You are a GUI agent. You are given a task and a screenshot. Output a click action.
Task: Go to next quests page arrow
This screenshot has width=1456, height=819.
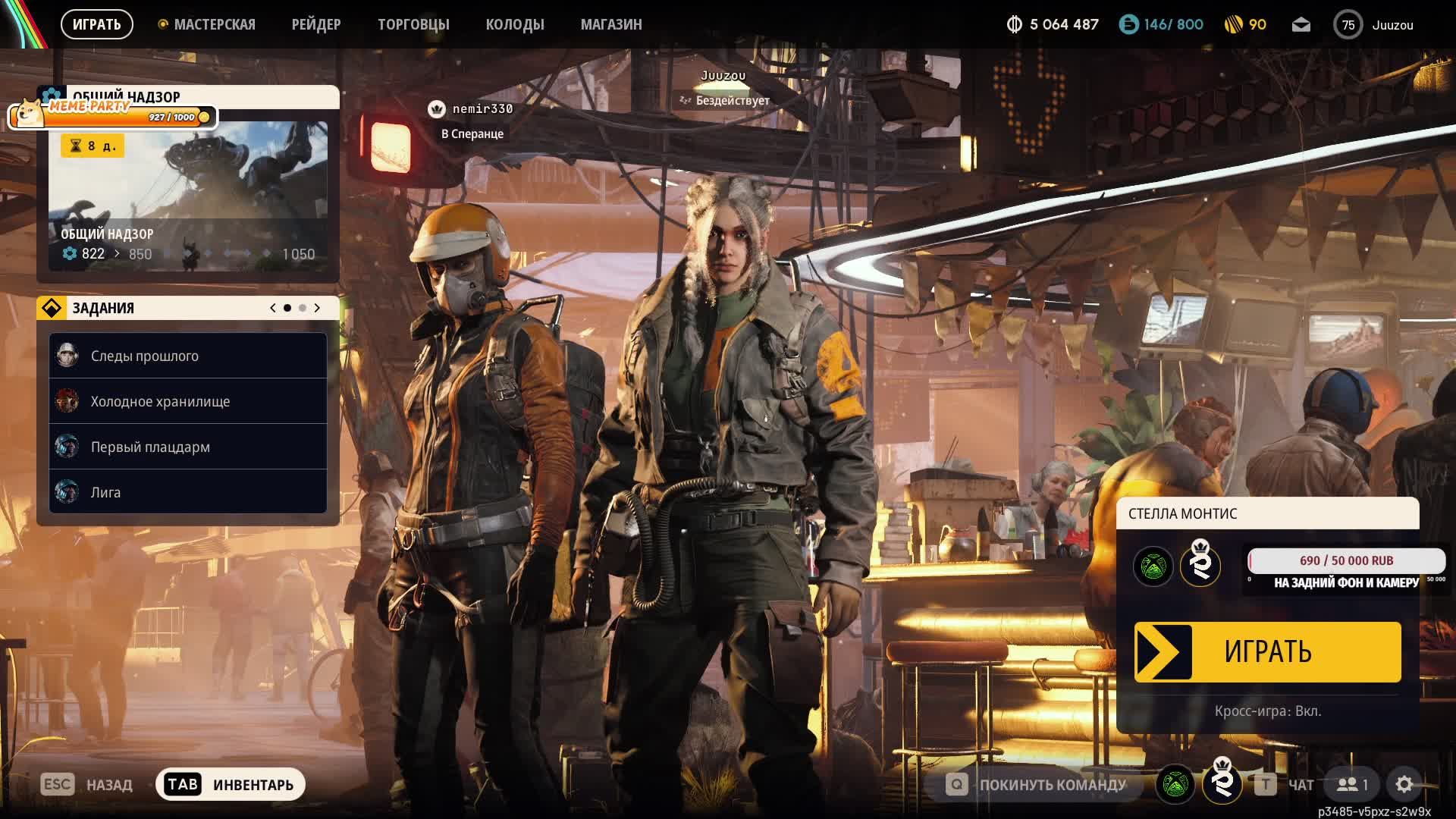coord(317,308)
